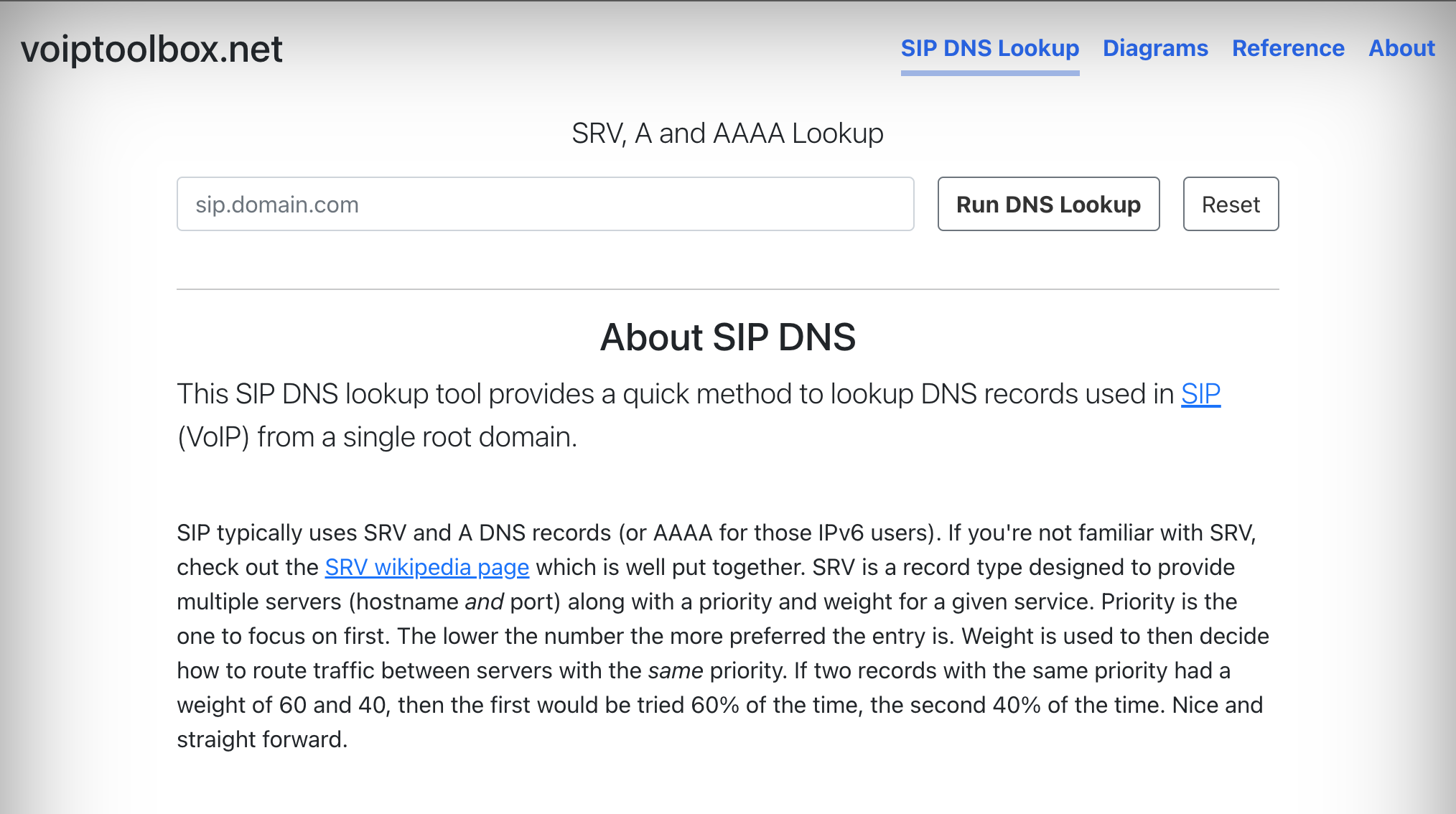This screenshot has width=1456, height=814.
Task: Focus the sip.domain.com input field
Action: point(545,205)
